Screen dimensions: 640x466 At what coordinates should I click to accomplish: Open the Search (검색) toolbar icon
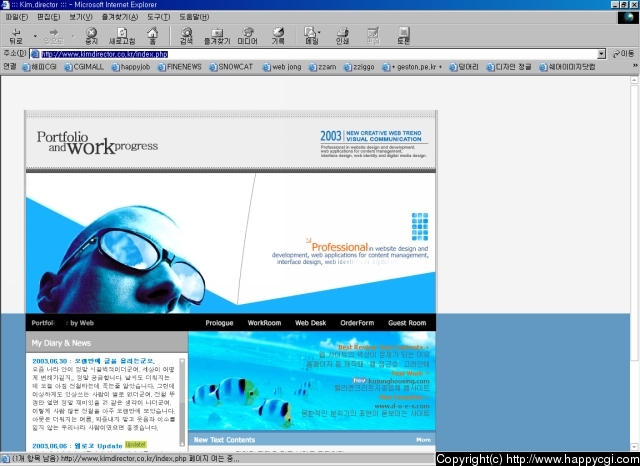[x=187, y=36]
